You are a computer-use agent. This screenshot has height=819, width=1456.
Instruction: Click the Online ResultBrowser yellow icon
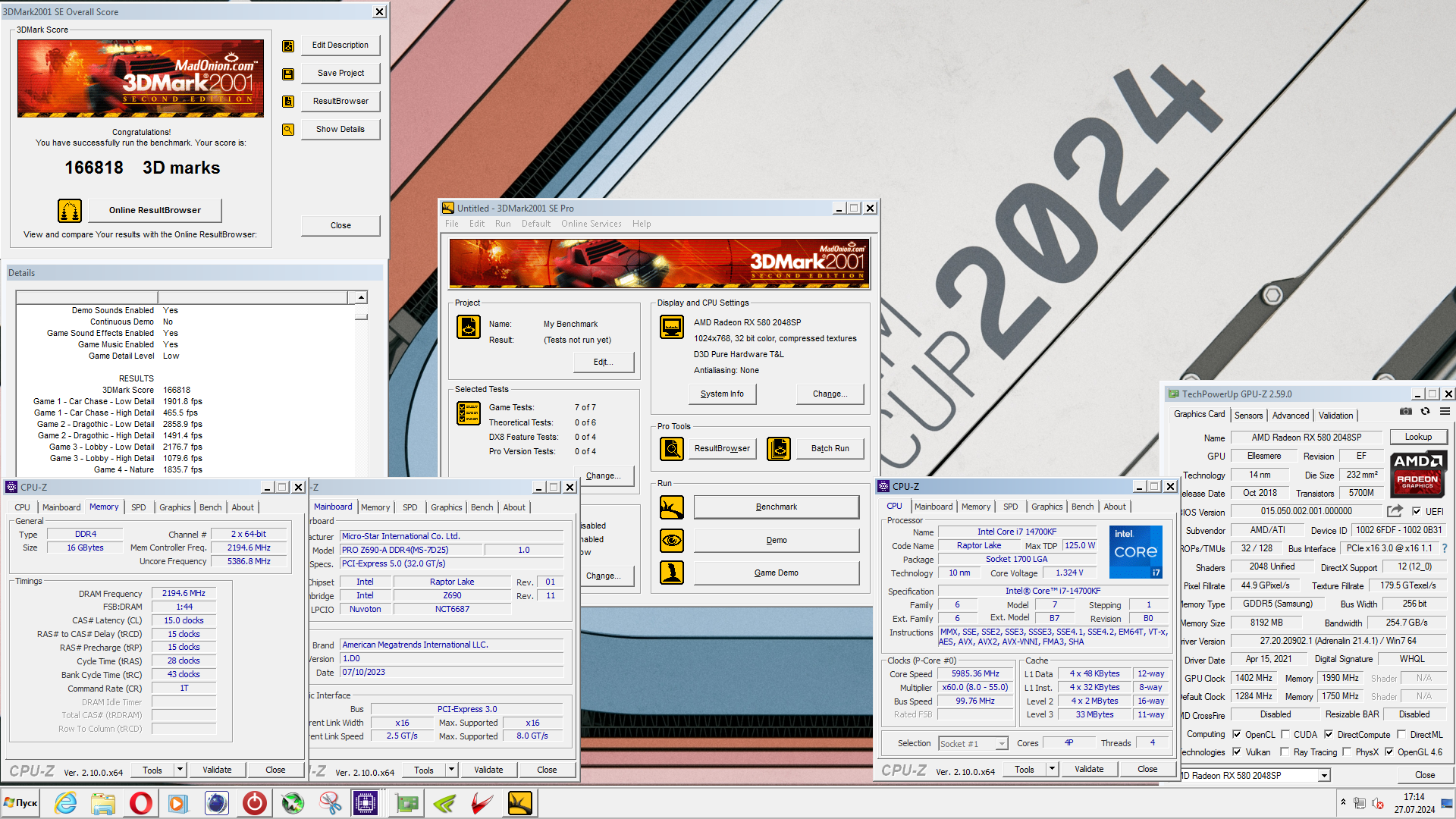pyautogui.click(x=70, y=211)
